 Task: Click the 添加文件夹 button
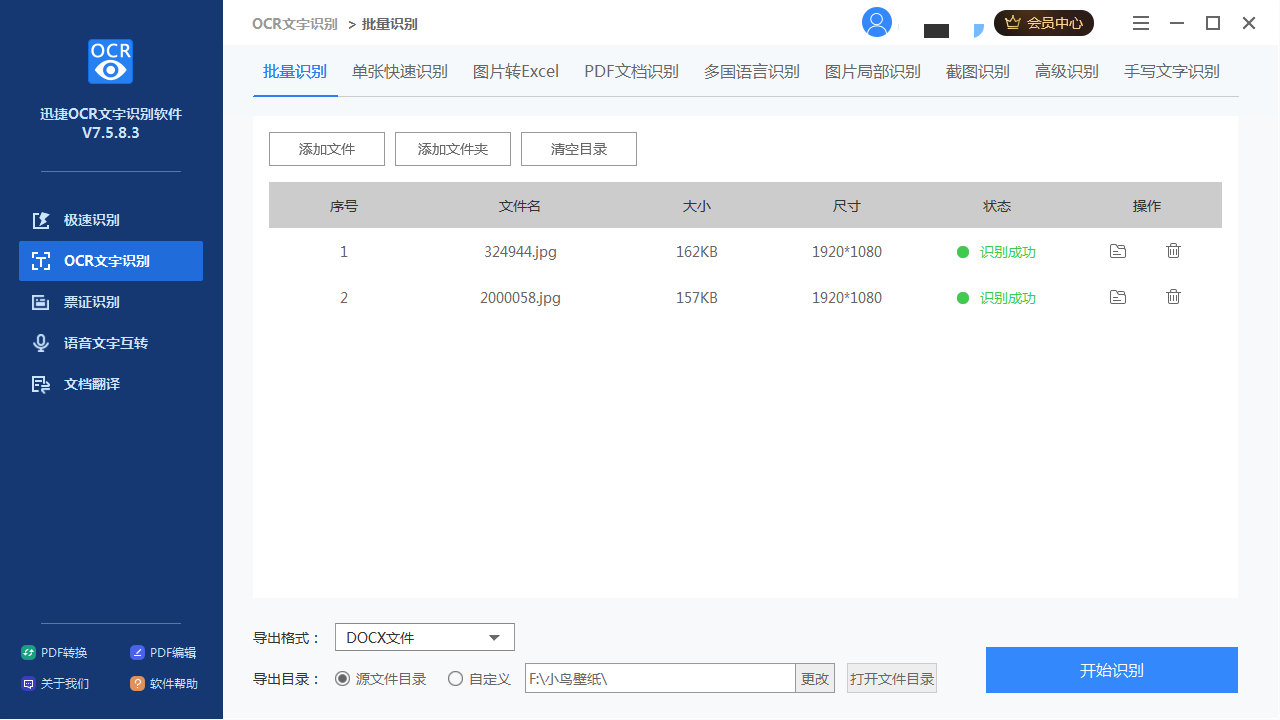pyautogui.click(x=453, y=149)
